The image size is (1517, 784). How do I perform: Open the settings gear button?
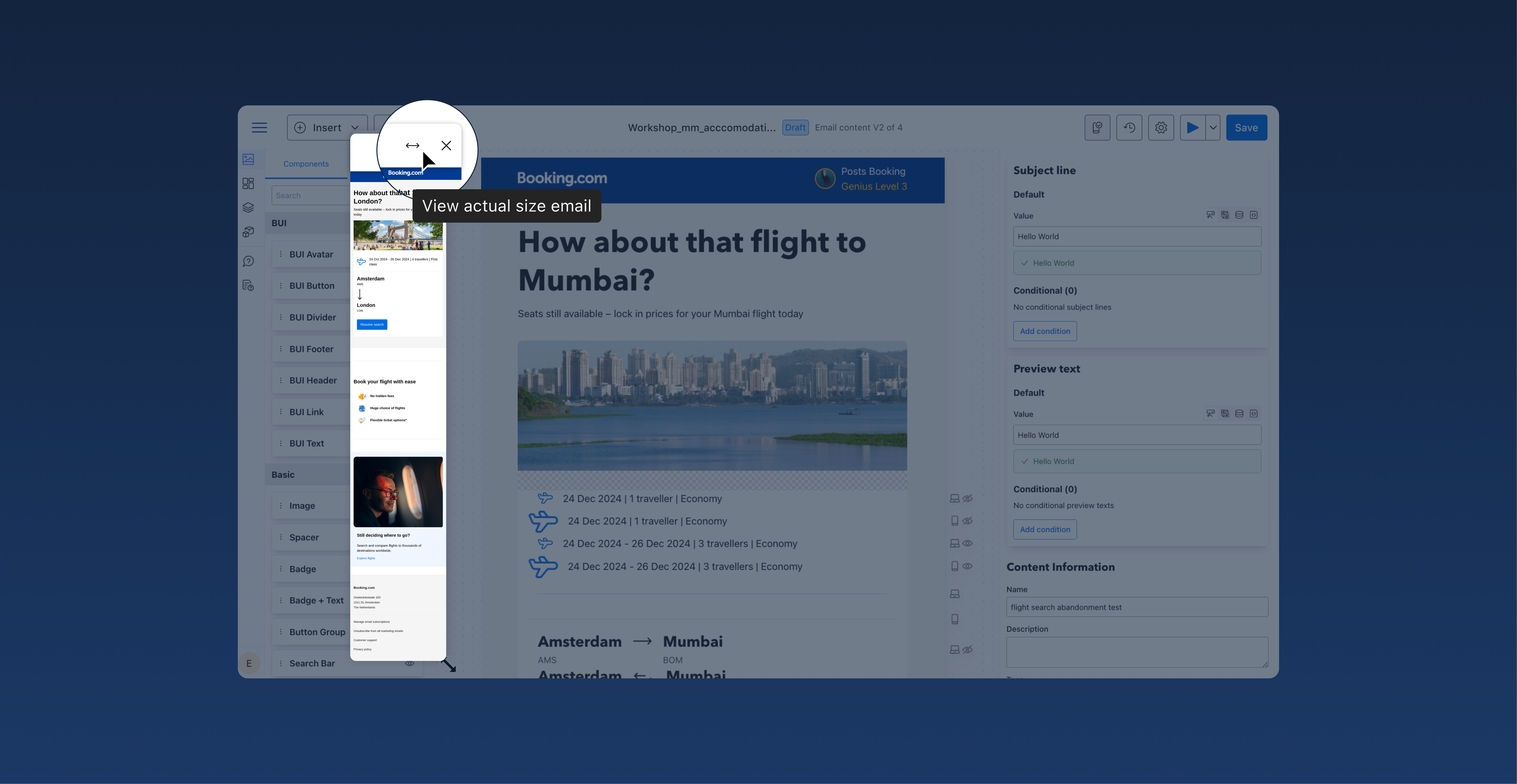tap(1161, 128)
